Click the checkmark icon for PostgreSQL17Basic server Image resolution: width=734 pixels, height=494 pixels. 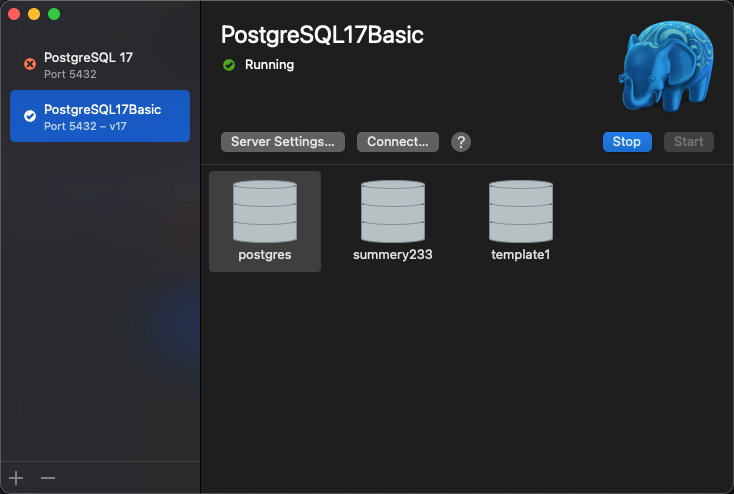[x=30, y=116]
